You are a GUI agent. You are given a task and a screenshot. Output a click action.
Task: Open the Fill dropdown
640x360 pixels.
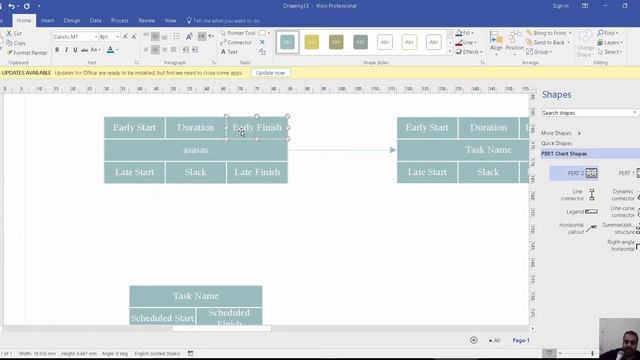[x=464, y=33]
